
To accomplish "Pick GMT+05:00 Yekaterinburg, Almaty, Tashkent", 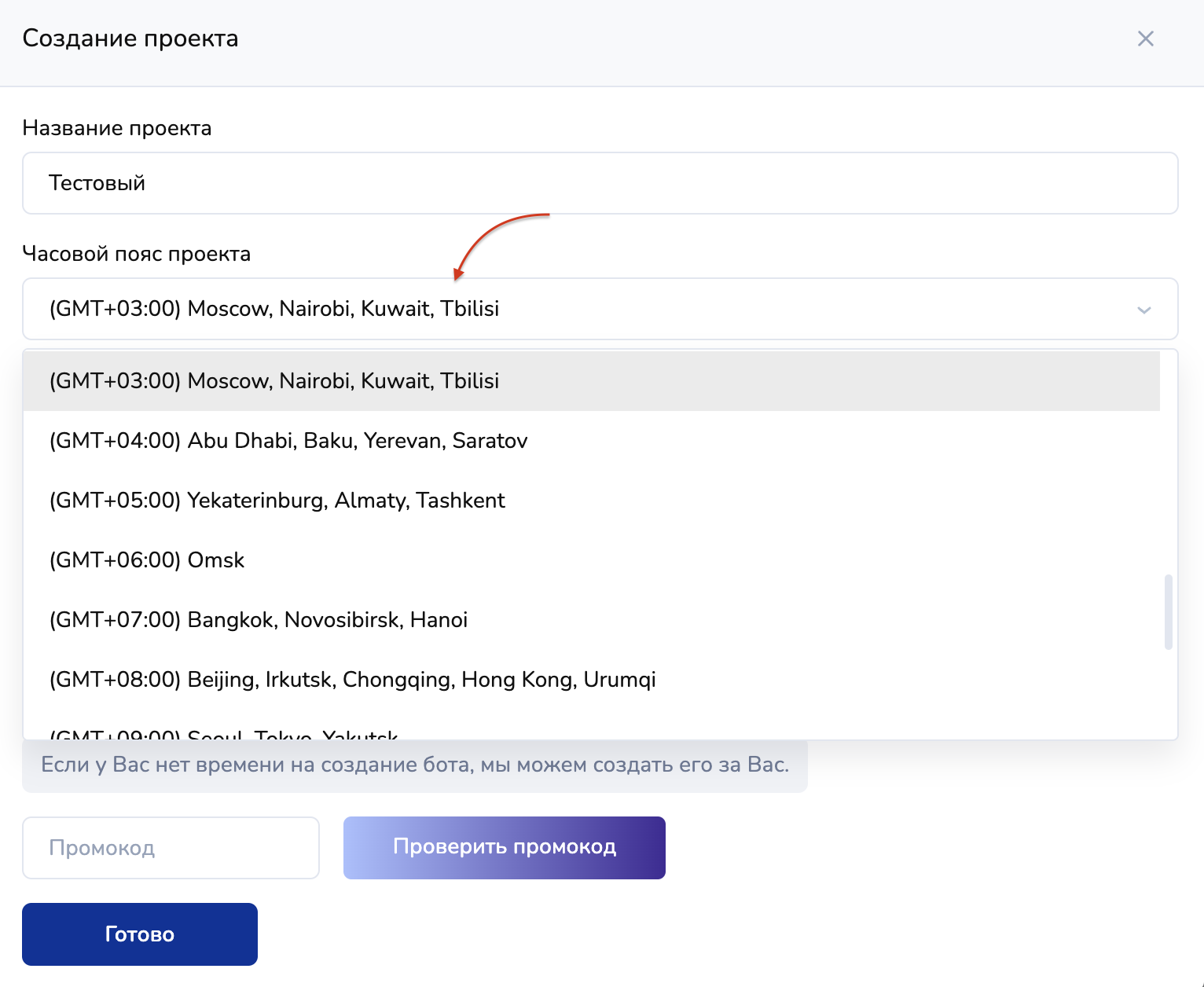I will pyautogui.click(x=277, y=501).
